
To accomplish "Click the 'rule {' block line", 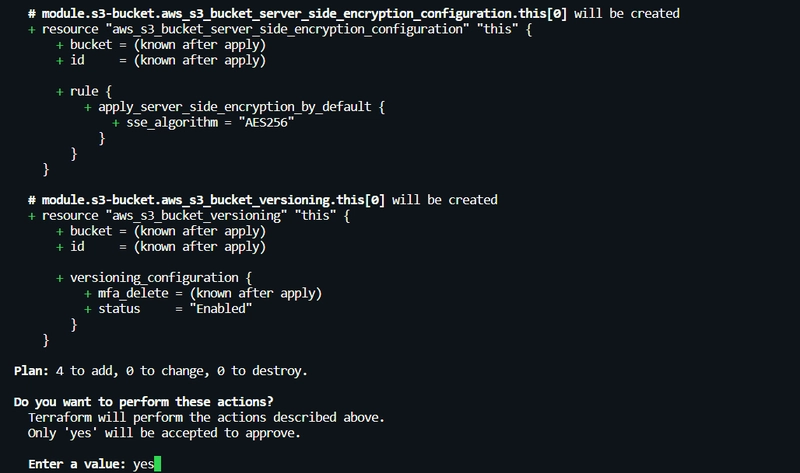I will click(84, 91).
